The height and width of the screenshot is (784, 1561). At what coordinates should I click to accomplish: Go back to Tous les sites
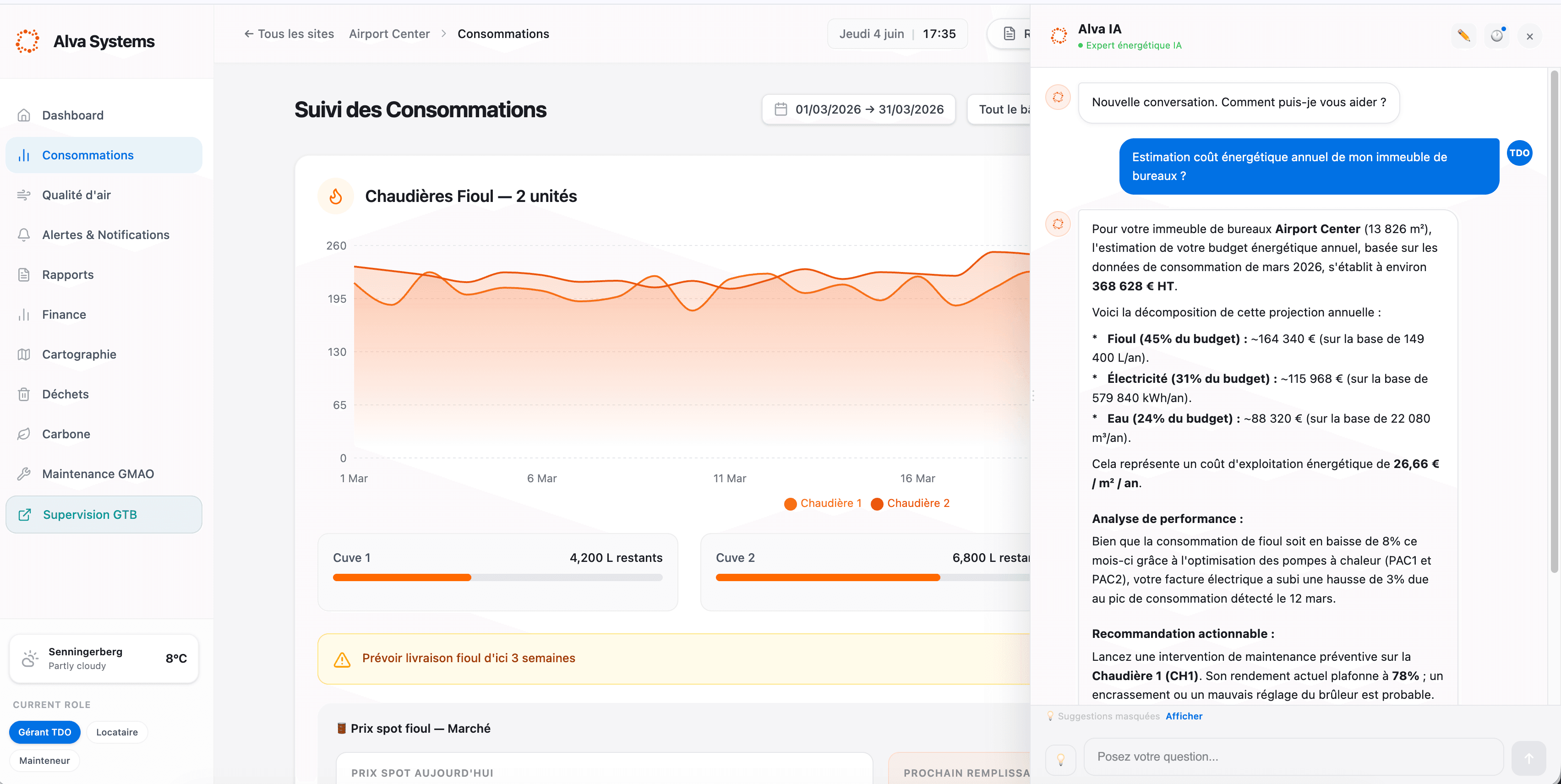[x=289, y=34]
